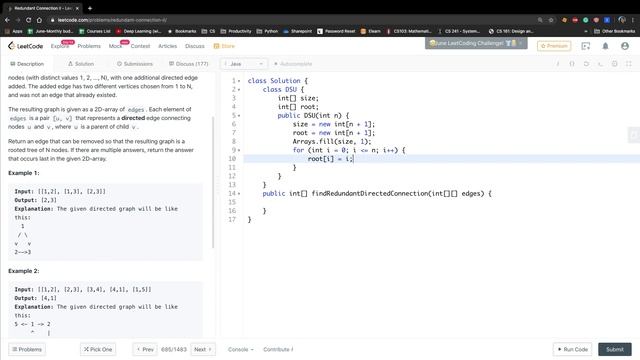Switch to the Submissions tab

[135, 64]
